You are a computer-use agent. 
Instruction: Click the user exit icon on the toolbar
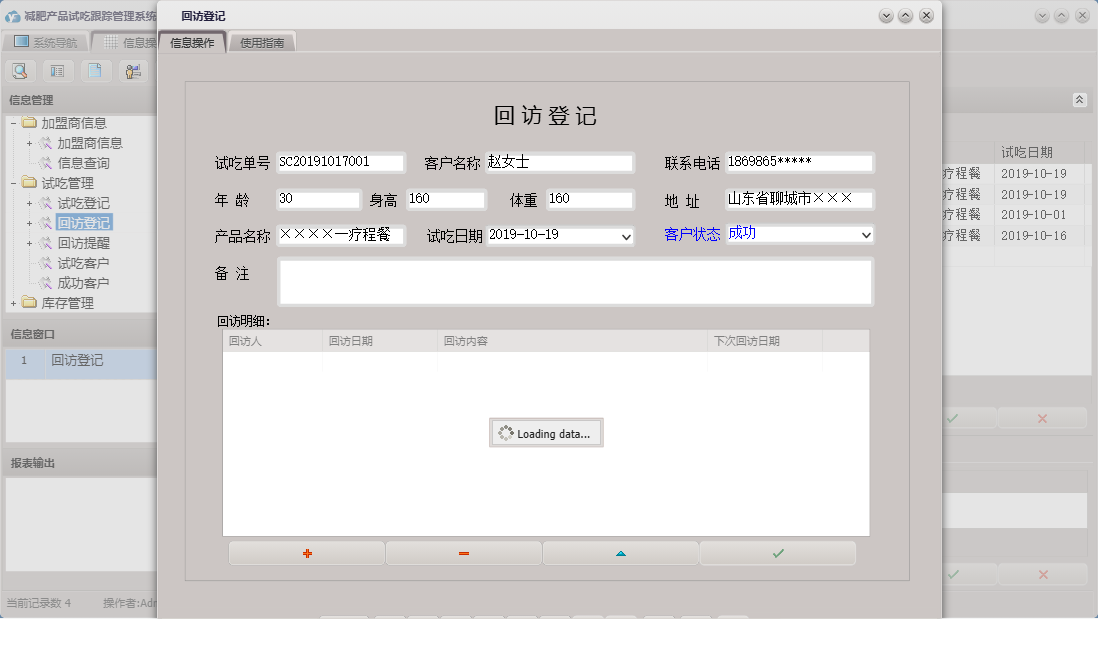tap(132, 71)
